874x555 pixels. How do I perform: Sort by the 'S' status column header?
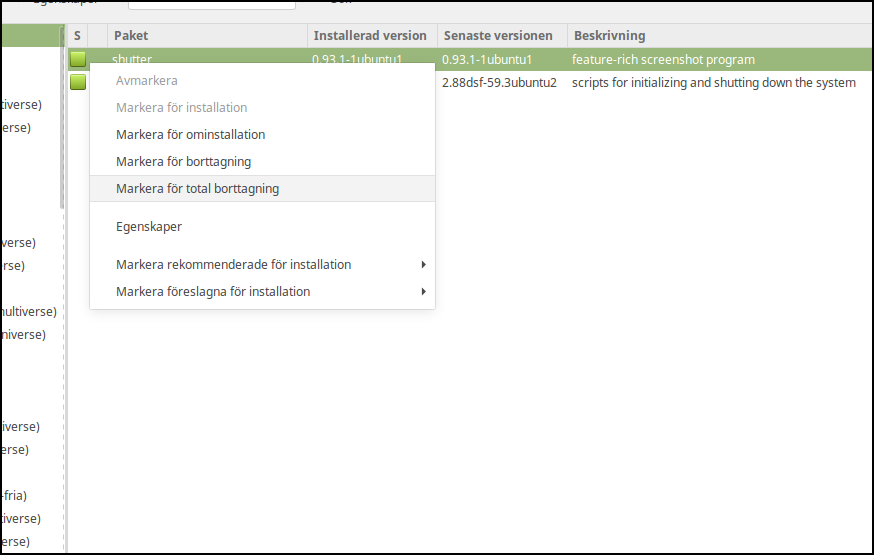coord(77,36)
